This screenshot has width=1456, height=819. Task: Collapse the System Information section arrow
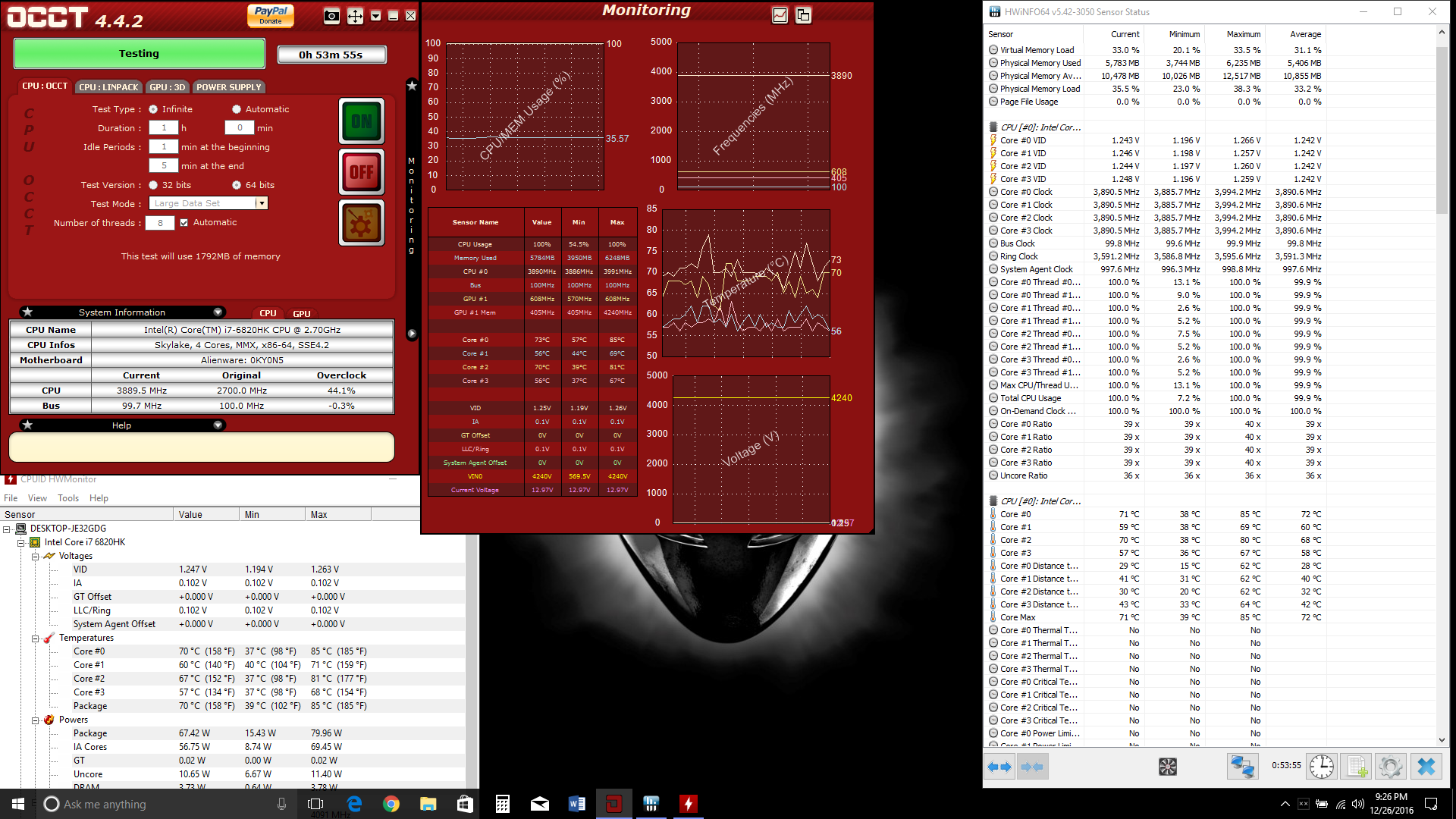click(x=218, y=312)
